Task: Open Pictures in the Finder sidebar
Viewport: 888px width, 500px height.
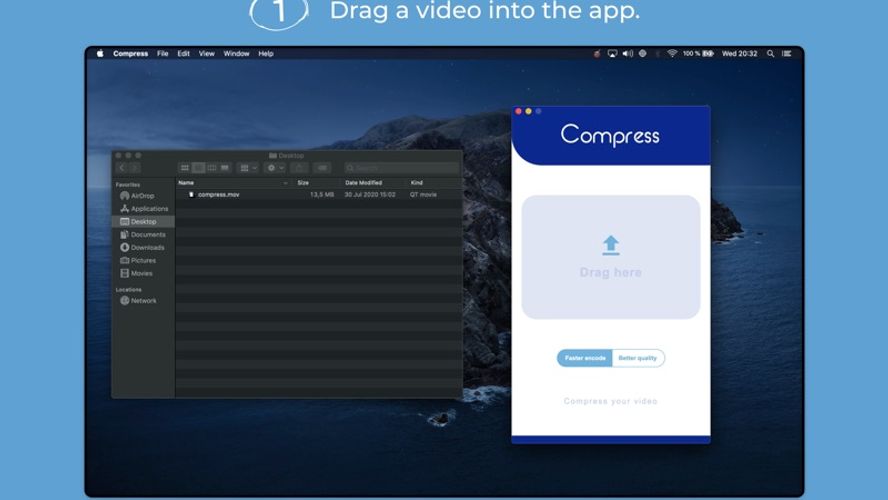Action: pyautogui.click(x=138, y=260)
